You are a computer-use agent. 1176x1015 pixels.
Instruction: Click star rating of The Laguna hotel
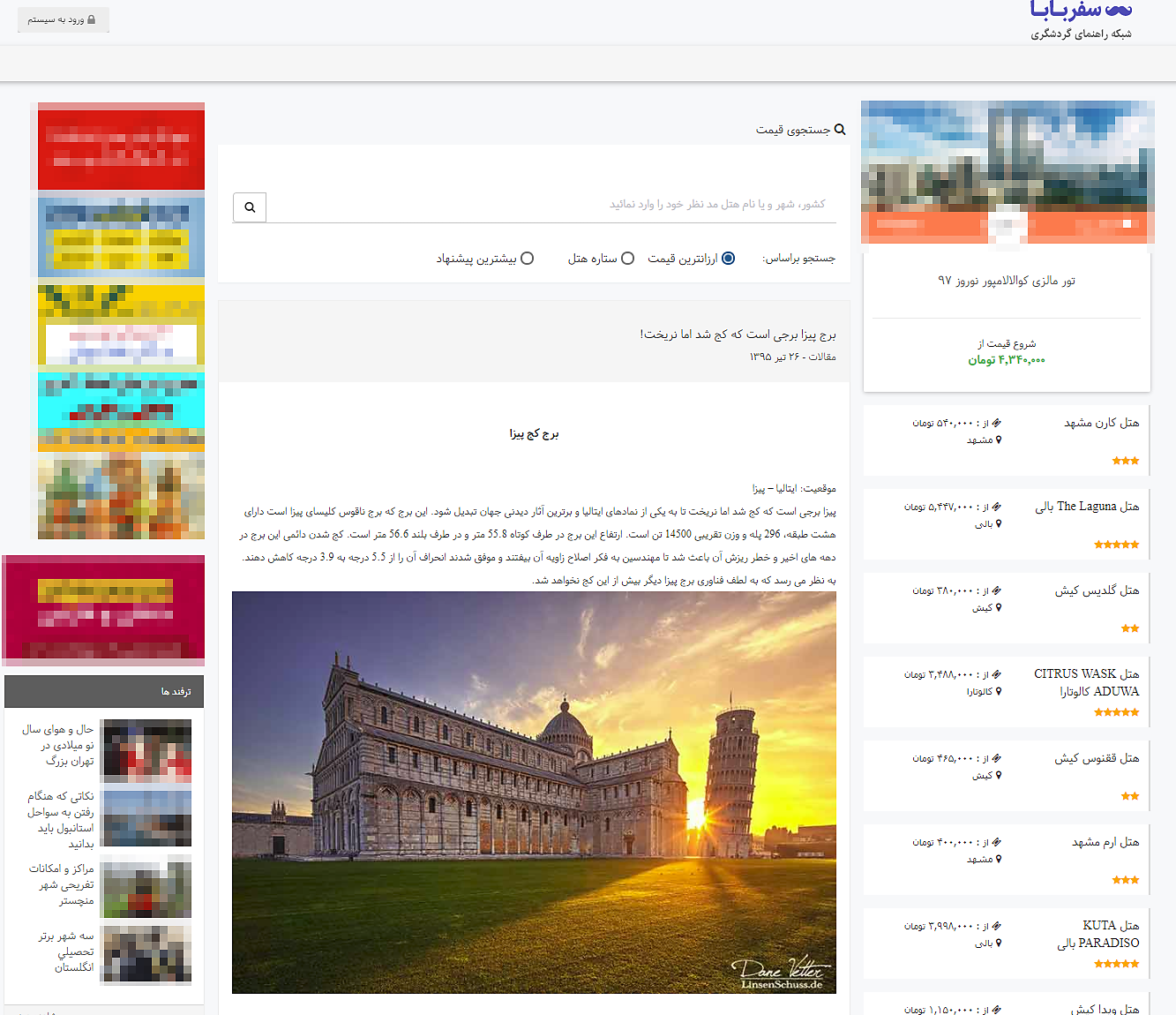(x=1116, y=545)
